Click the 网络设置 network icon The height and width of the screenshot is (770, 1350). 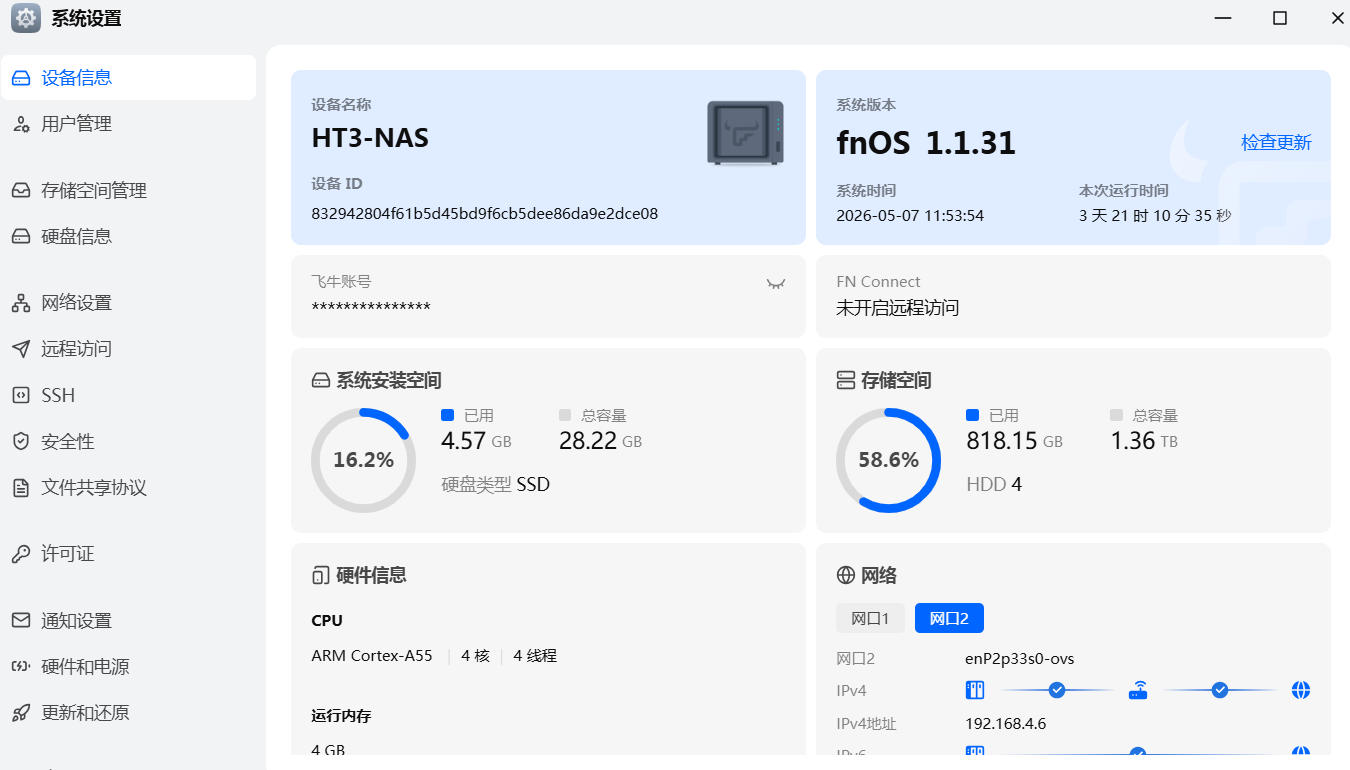(21, 303)
